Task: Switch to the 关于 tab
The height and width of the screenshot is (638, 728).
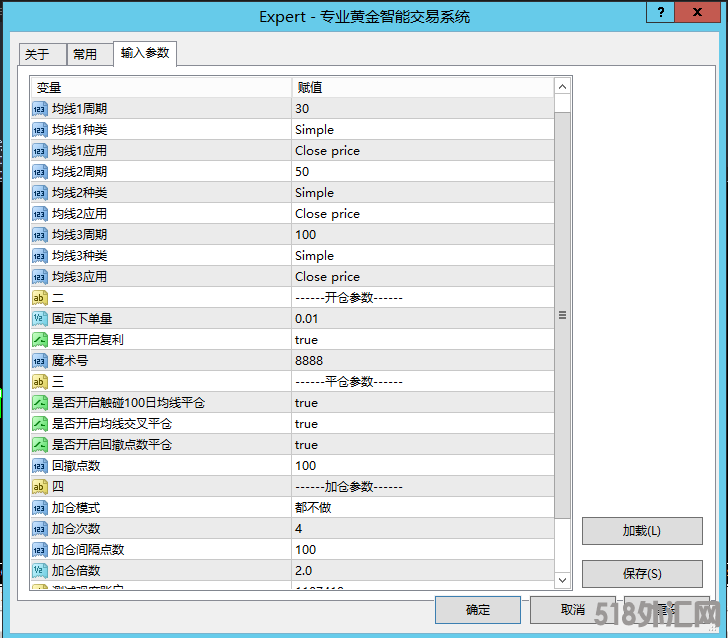Action: [43, 54]
